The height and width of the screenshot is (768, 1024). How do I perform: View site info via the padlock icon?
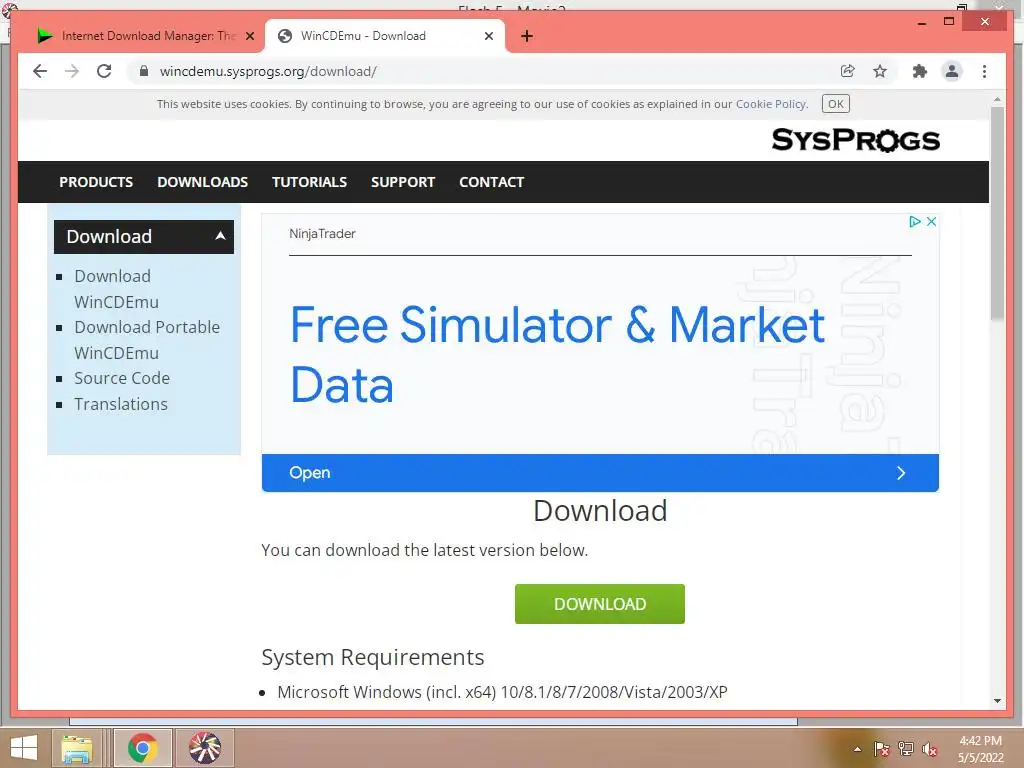[144, 71]
